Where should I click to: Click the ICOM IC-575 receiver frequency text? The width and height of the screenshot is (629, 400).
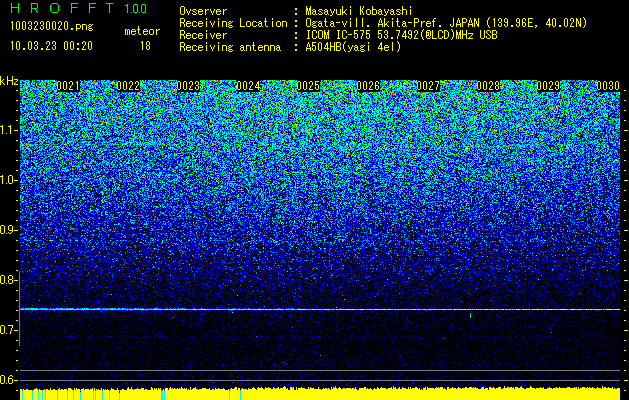(401, 35)
